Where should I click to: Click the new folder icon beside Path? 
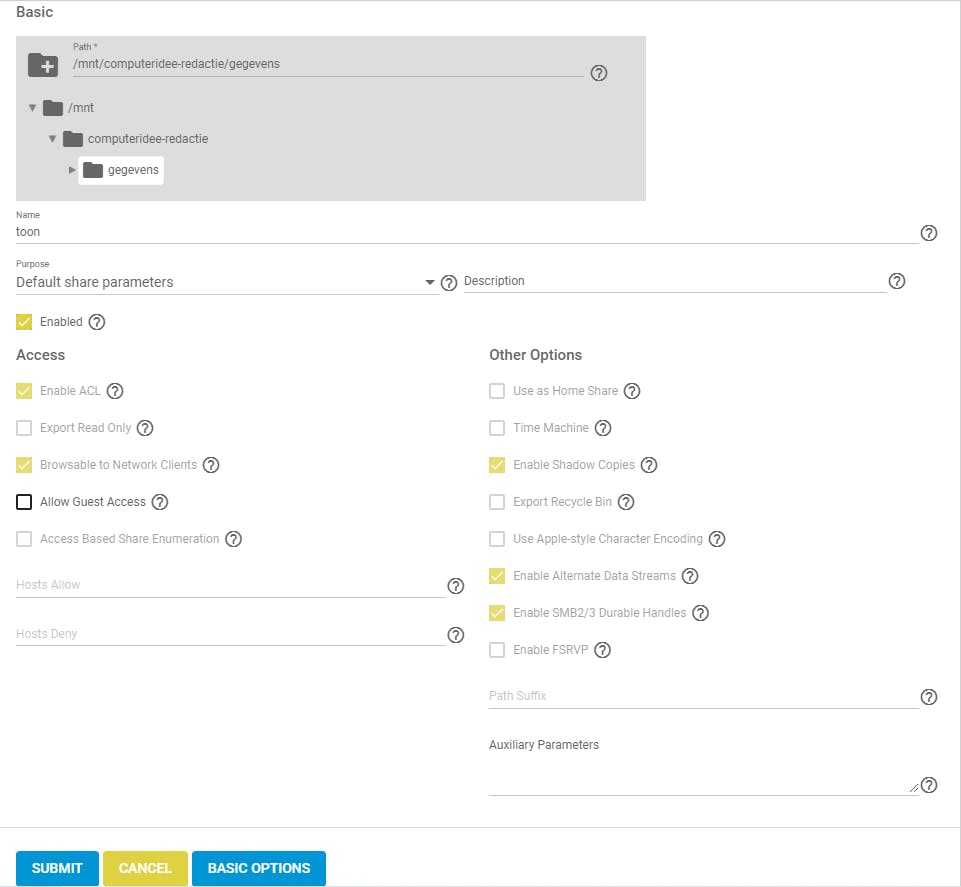pos(43,64)
